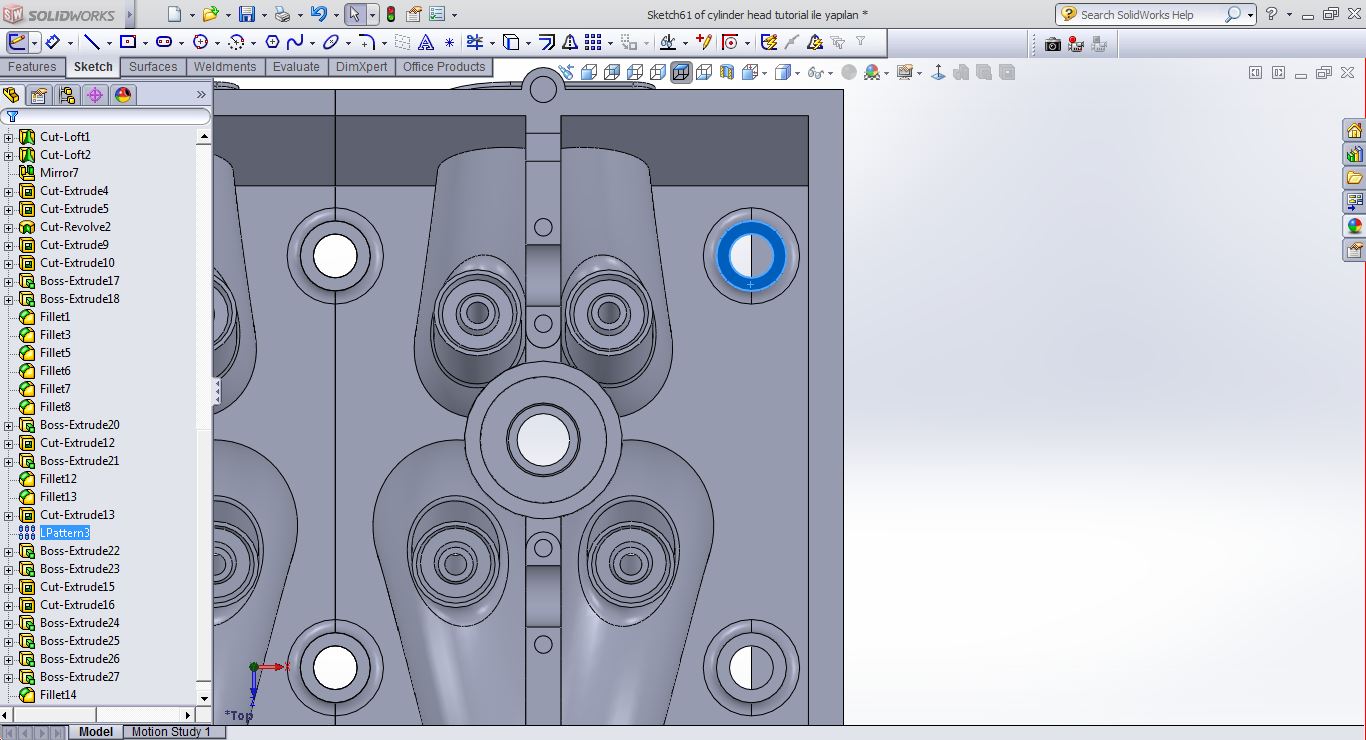
Task: Click the Polygon sketch tool
Action: (x=272, y=42)
